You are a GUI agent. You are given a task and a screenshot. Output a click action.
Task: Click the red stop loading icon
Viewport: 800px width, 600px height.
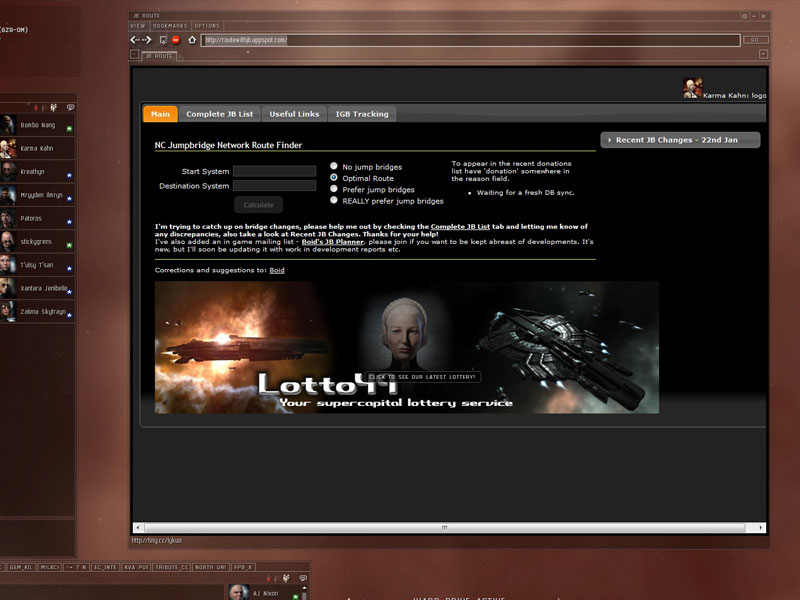click(x=176, y=40)
